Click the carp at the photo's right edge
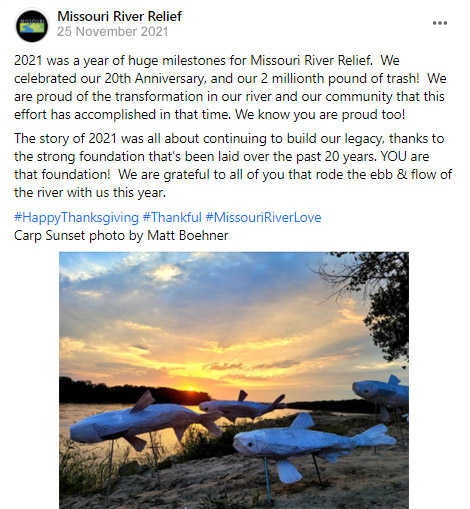This screenshot has height=509, width=470. (x=382, y=393)
